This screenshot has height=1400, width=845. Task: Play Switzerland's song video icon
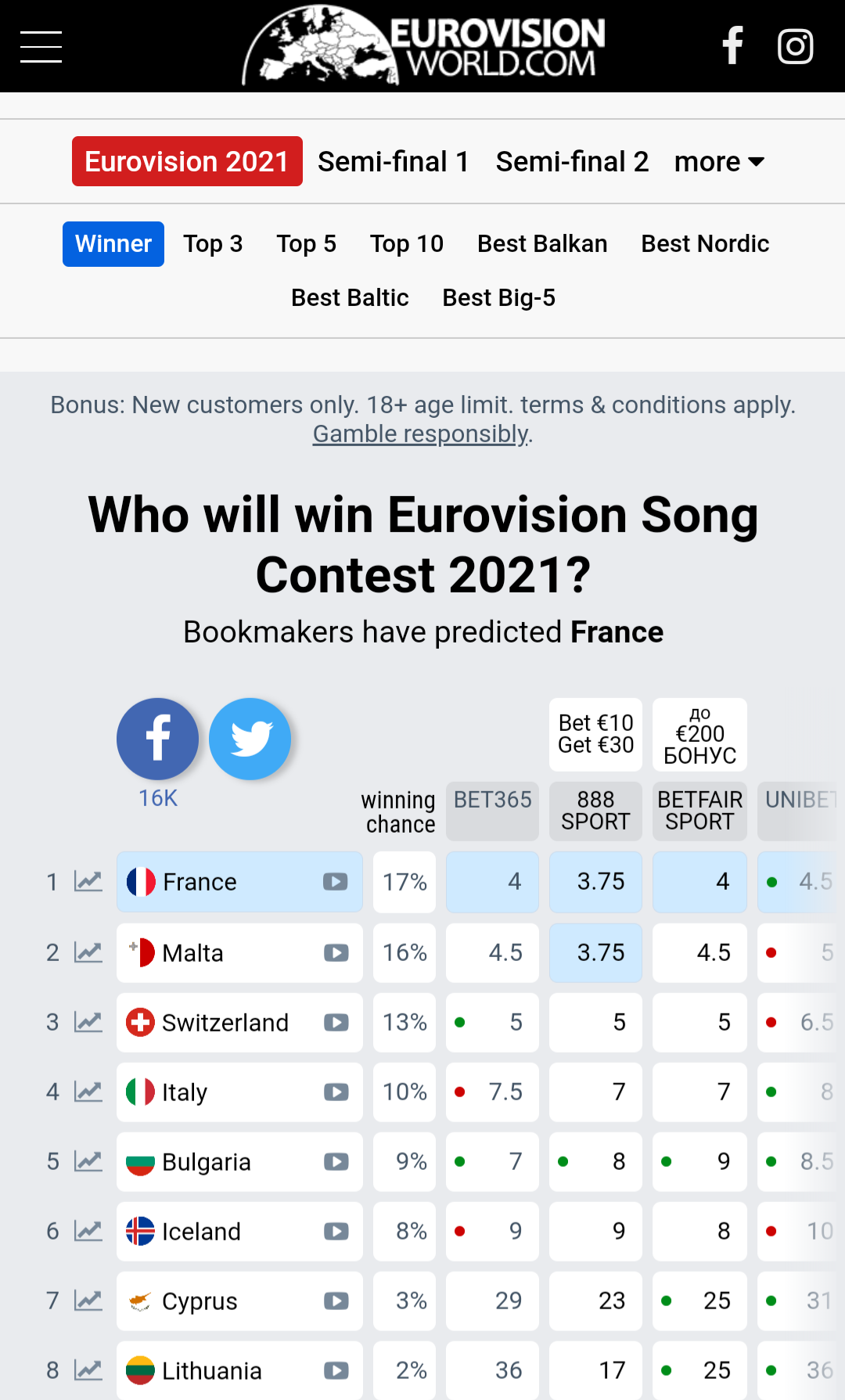coord(336,1023)
